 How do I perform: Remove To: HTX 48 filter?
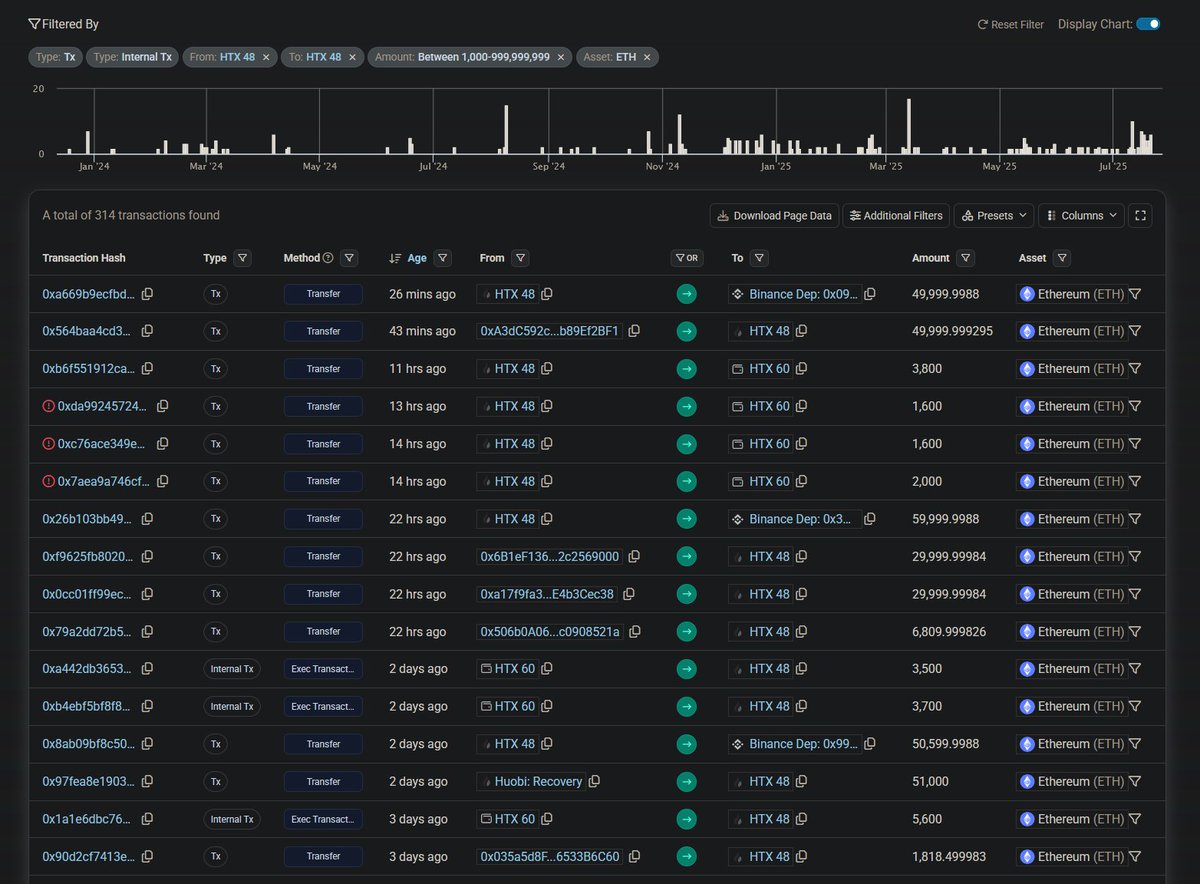click(352, 57)
